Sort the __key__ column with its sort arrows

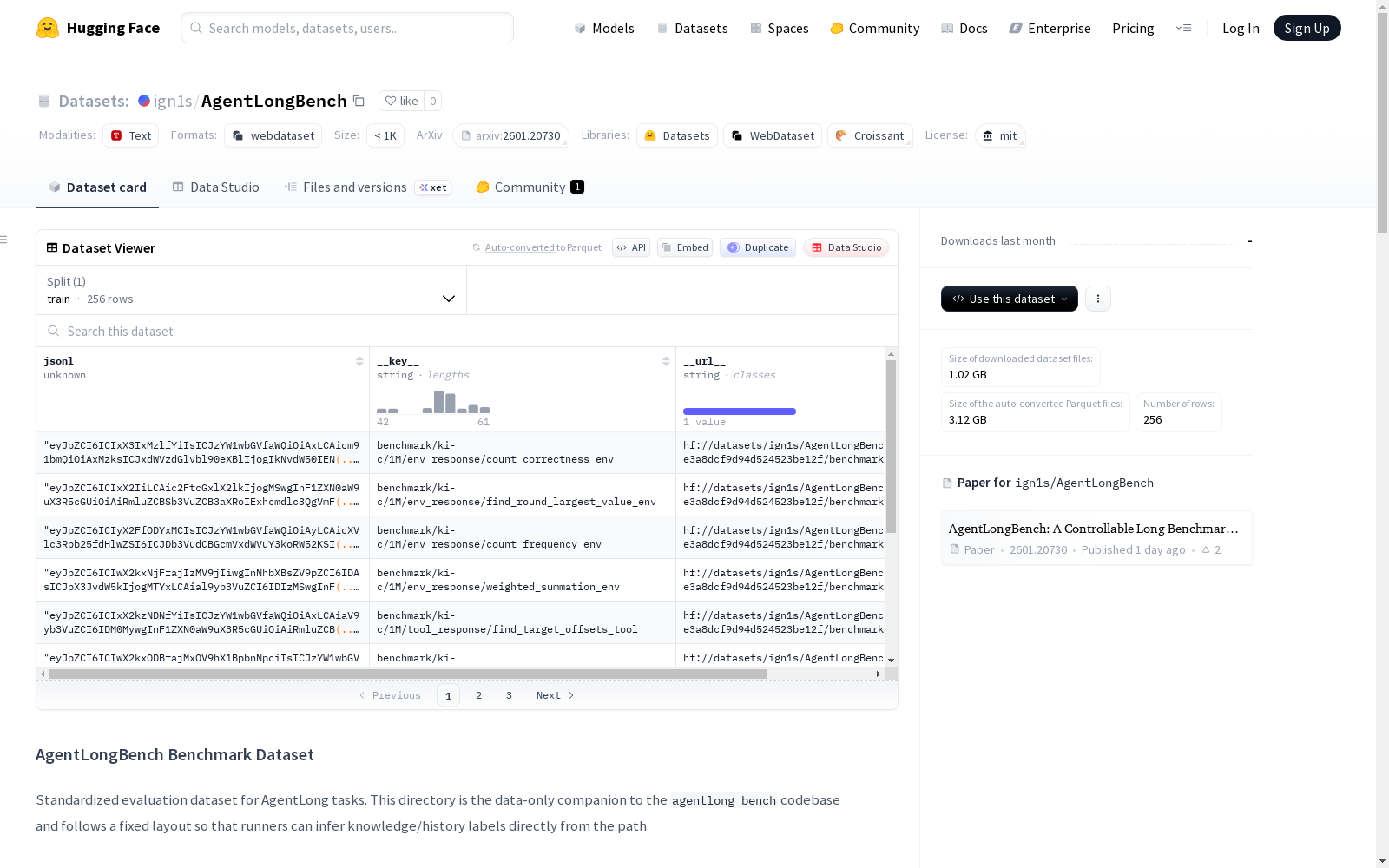tap(666, 361)
